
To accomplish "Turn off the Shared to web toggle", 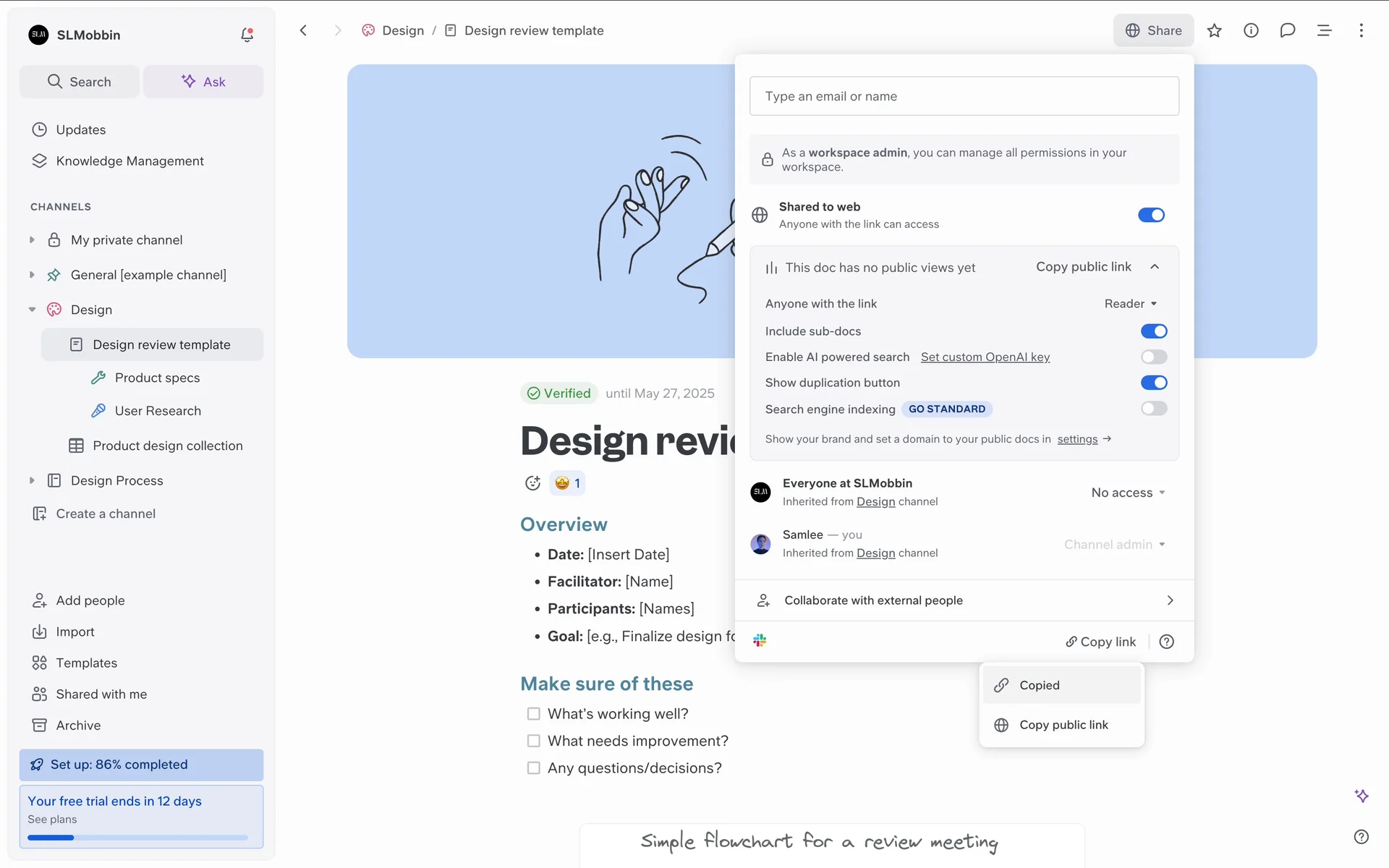I will [x=1150, y=215].
